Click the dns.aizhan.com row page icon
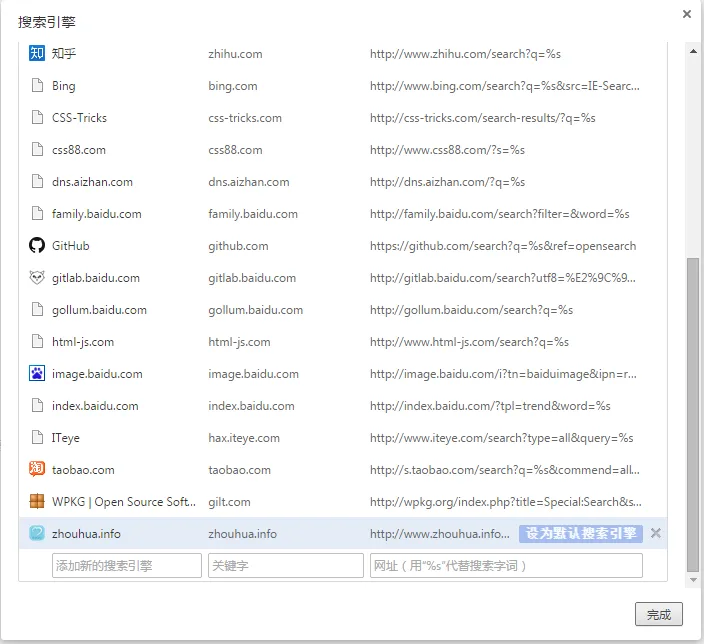The image size is (704, 644). tap(37, 181)
